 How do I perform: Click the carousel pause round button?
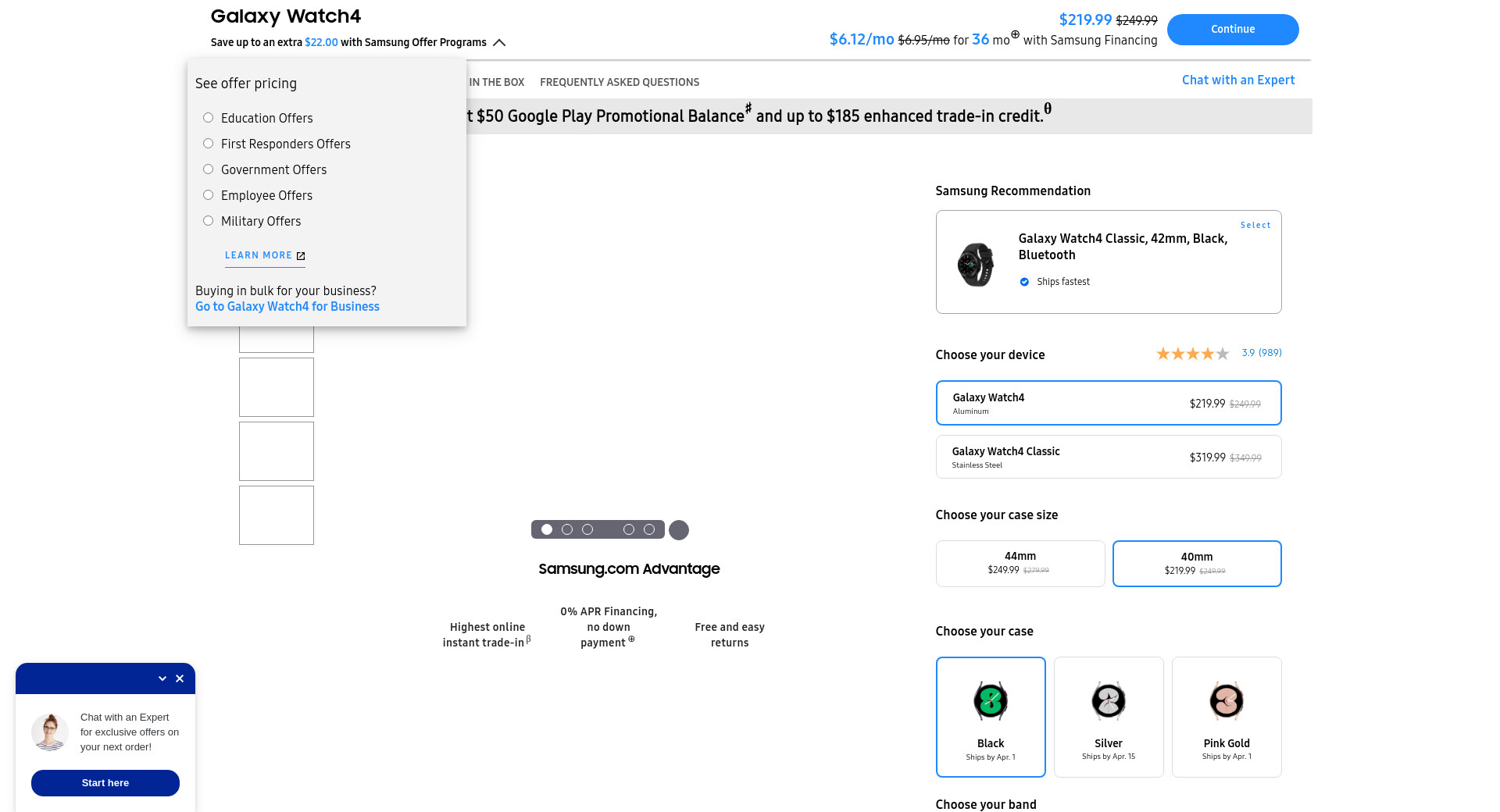[x=679, y=530]
